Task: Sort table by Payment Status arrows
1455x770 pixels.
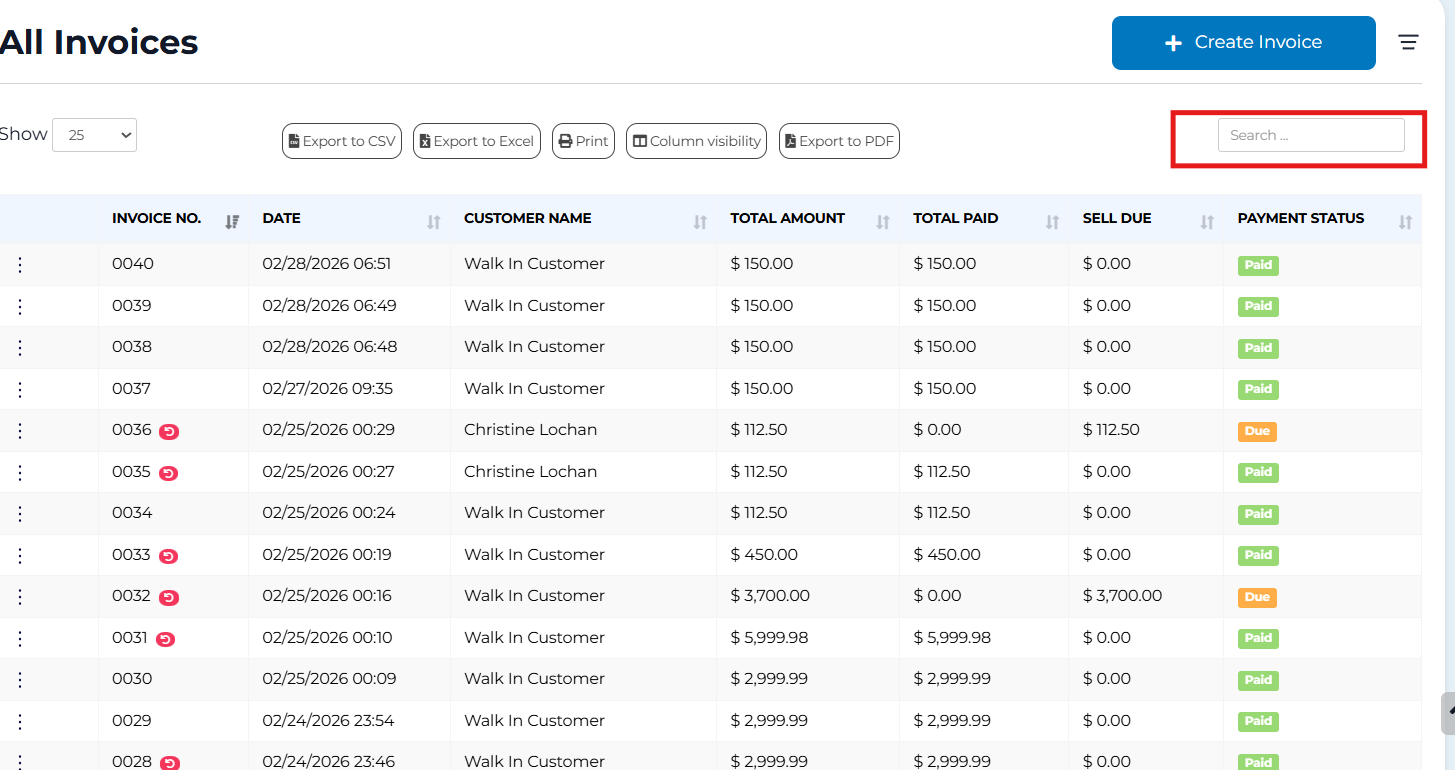Action: coord(1405,222)
